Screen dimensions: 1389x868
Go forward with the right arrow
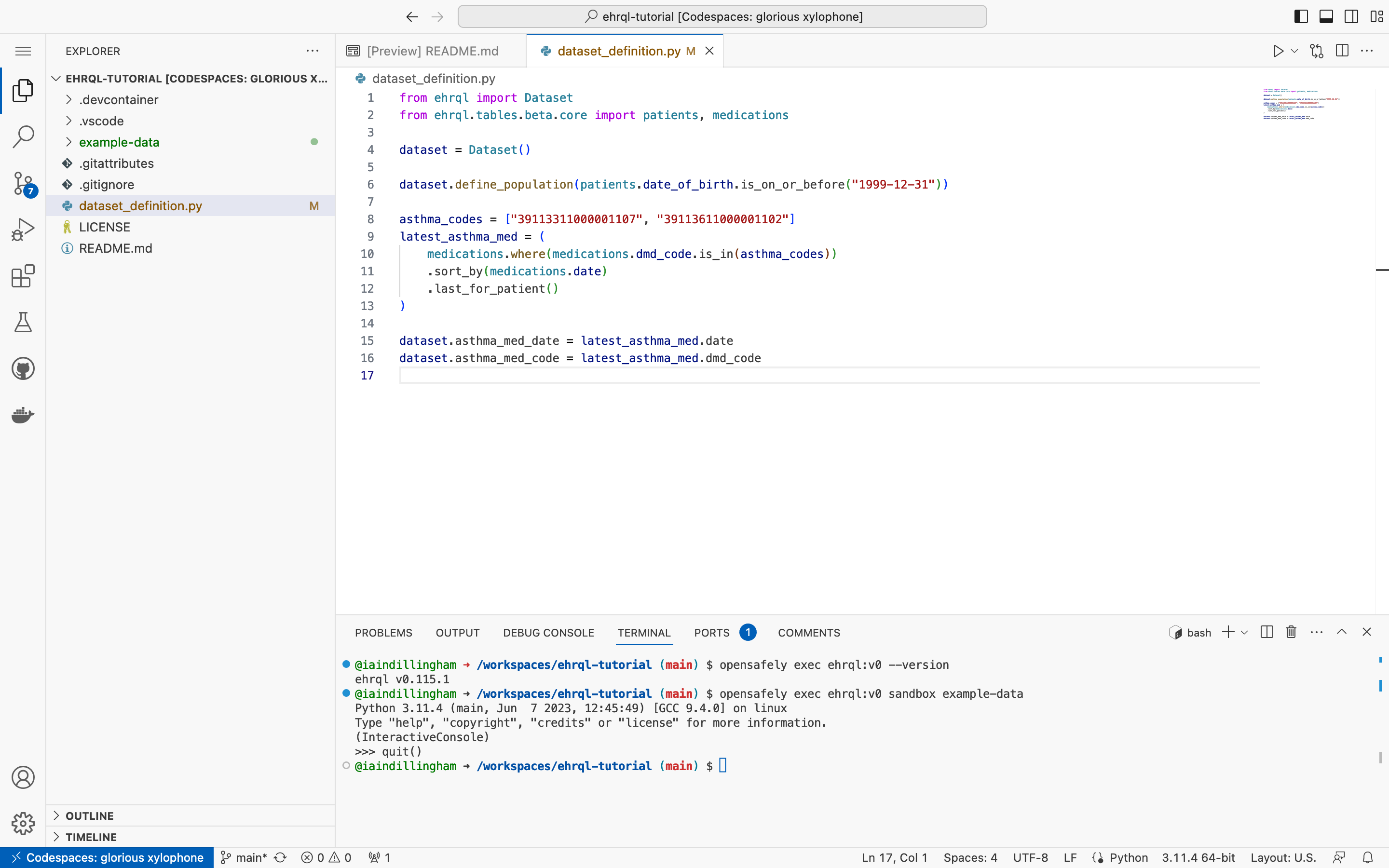point(437,17)
